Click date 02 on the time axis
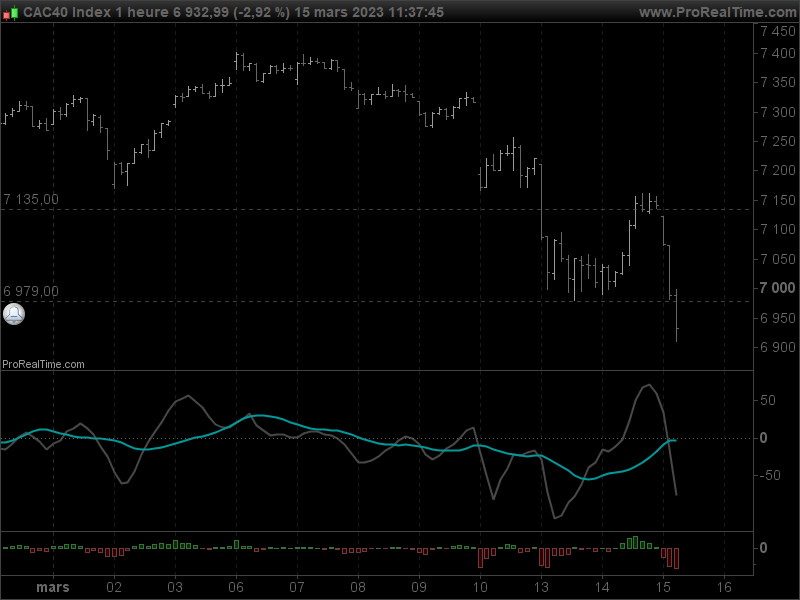This screenshot has width=800, height=600. pyautogui.click(x=114, y=587)
